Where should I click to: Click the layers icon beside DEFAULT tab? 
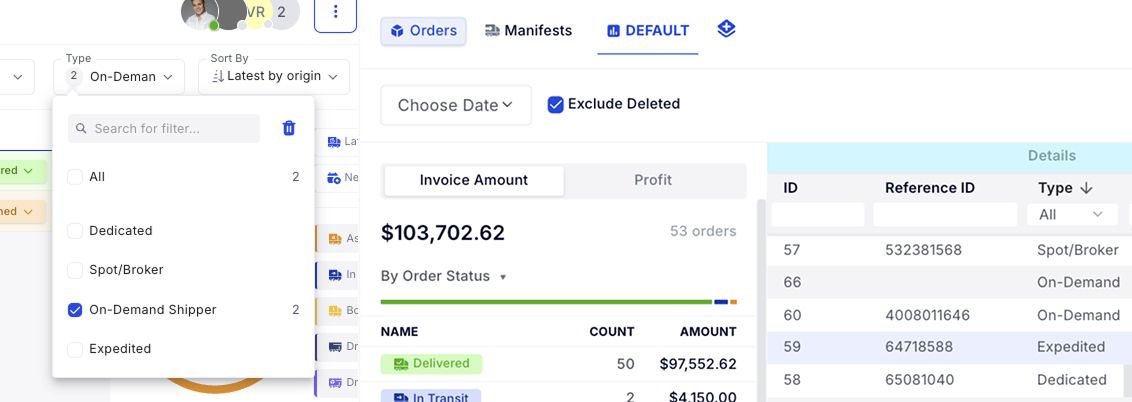(727, 30)
